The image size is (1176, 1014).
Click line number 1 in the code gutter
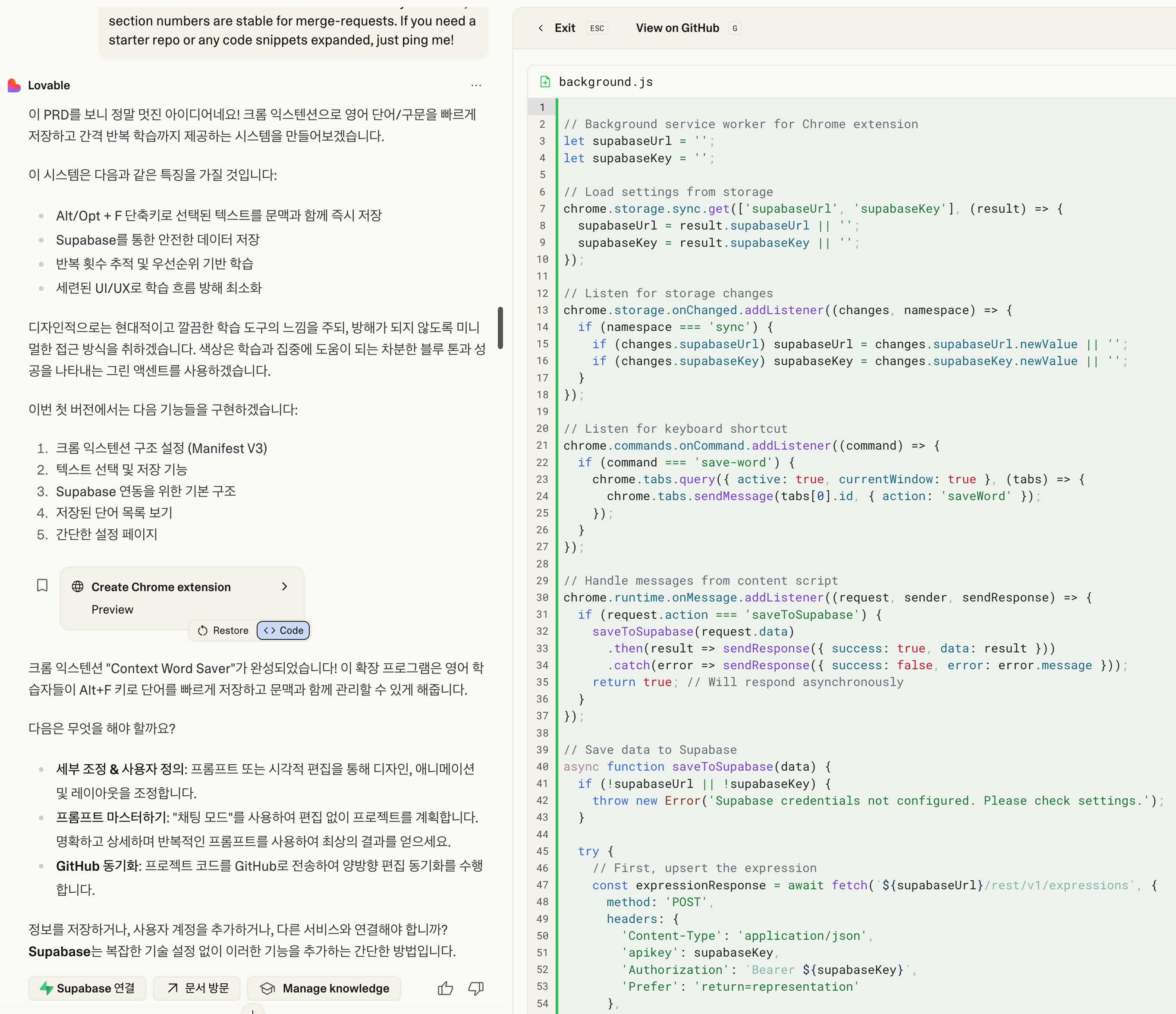543,107
